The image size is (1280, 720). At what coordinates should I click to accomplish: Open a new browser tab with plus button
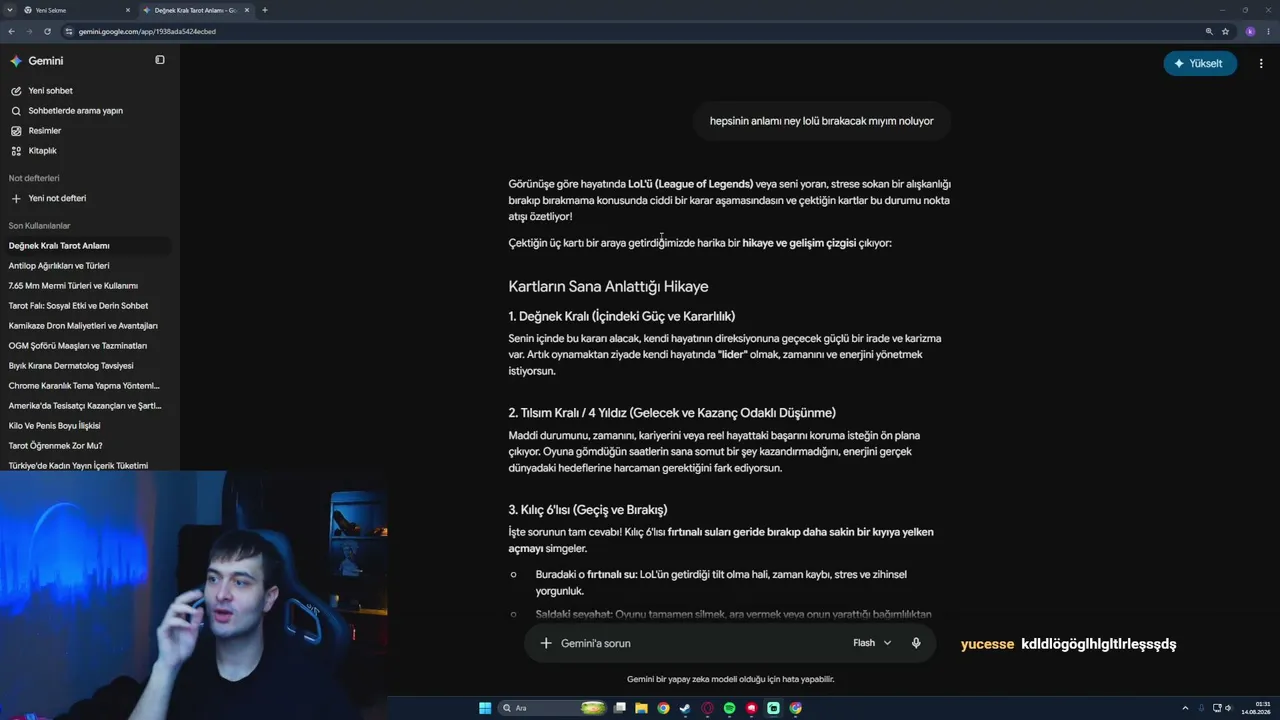(265, 10)
